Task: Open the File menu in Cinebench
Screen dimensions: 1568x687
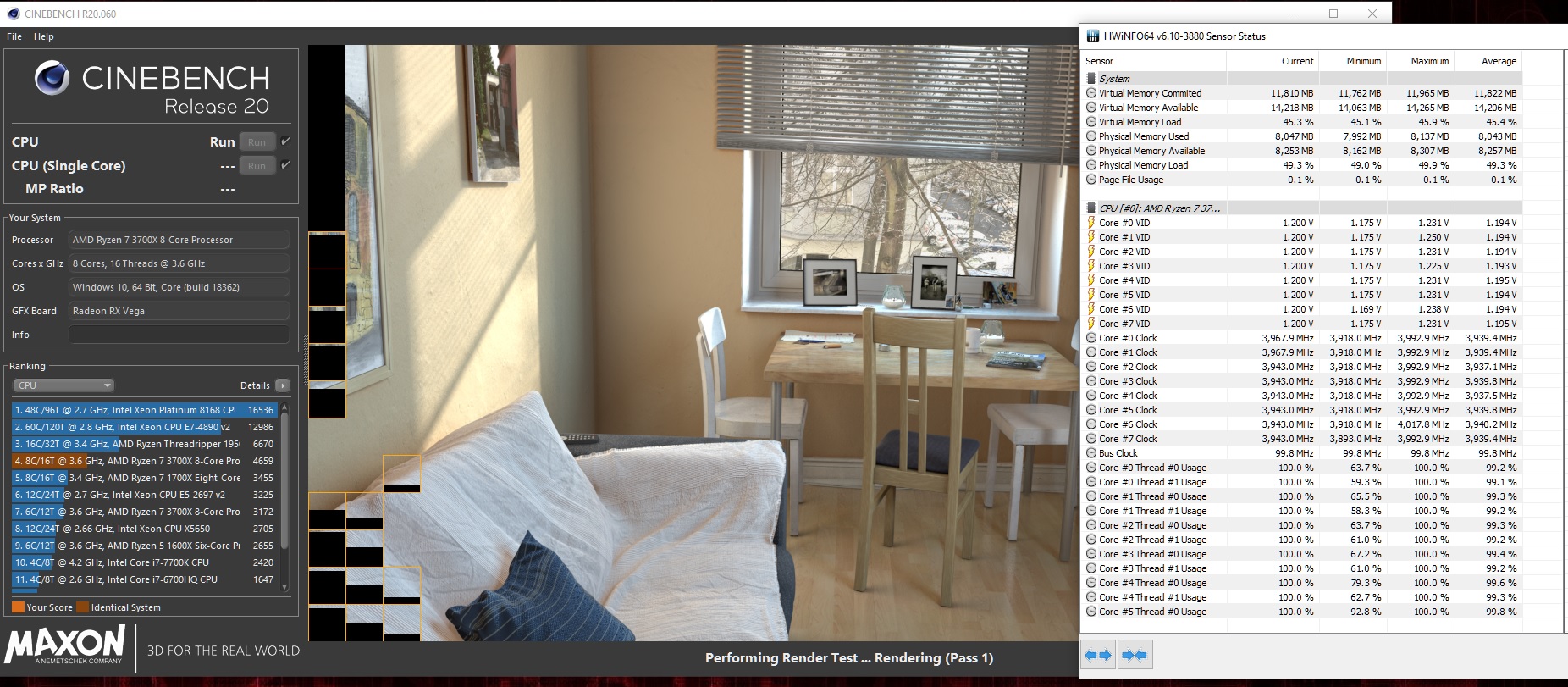Action: click(x=14, y=36)
